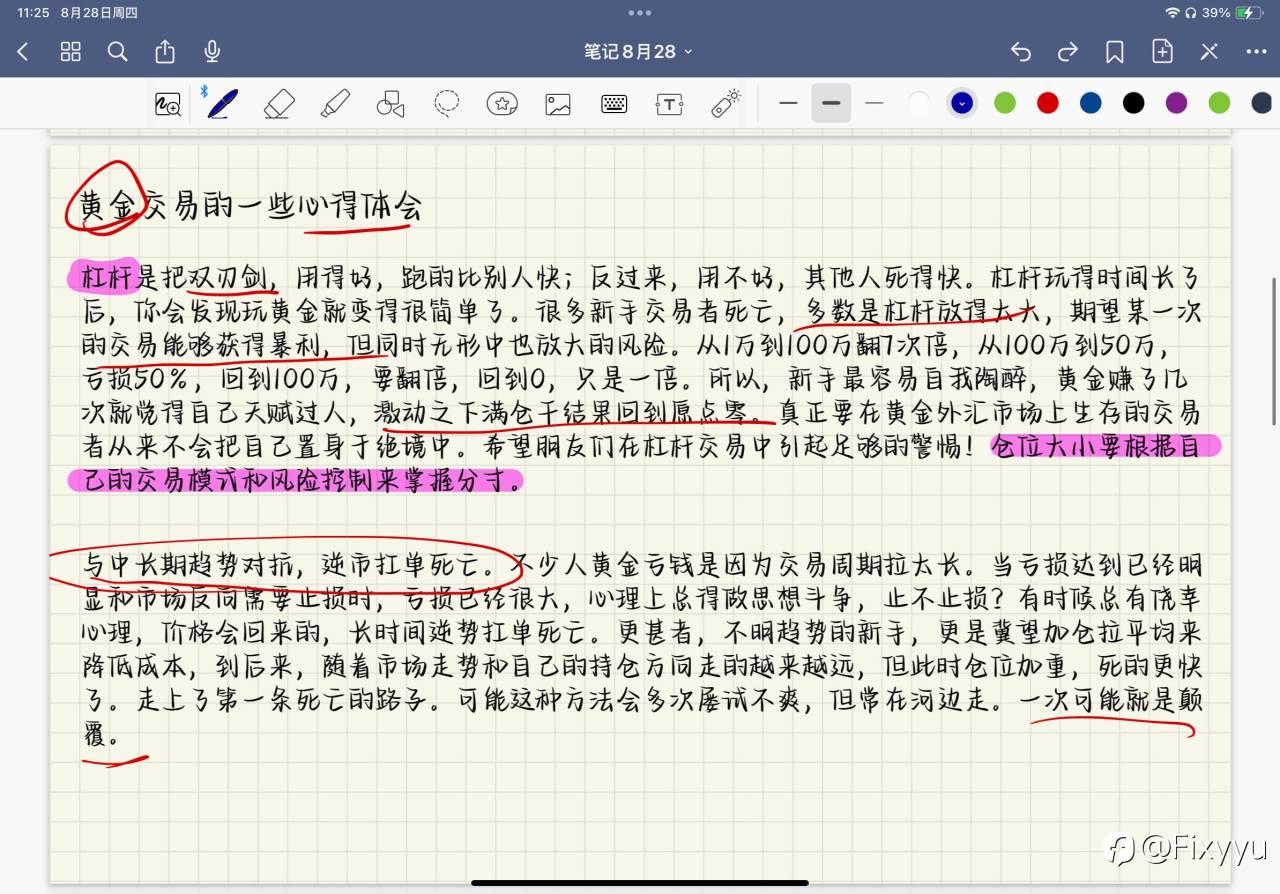Tap the underlined phrase 一次可能就是颠
1280x894 pixels.
coord(1110,701)
